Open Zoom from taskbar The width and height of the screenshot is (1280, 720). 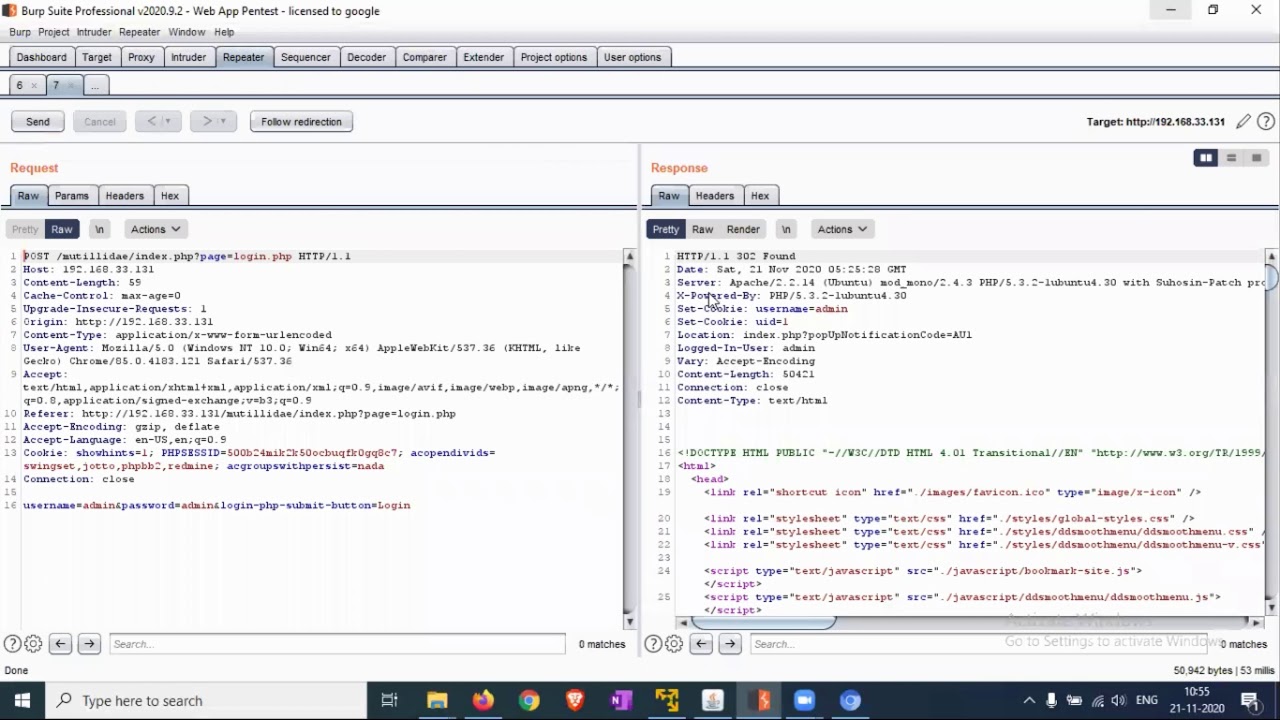pos(805,701)
